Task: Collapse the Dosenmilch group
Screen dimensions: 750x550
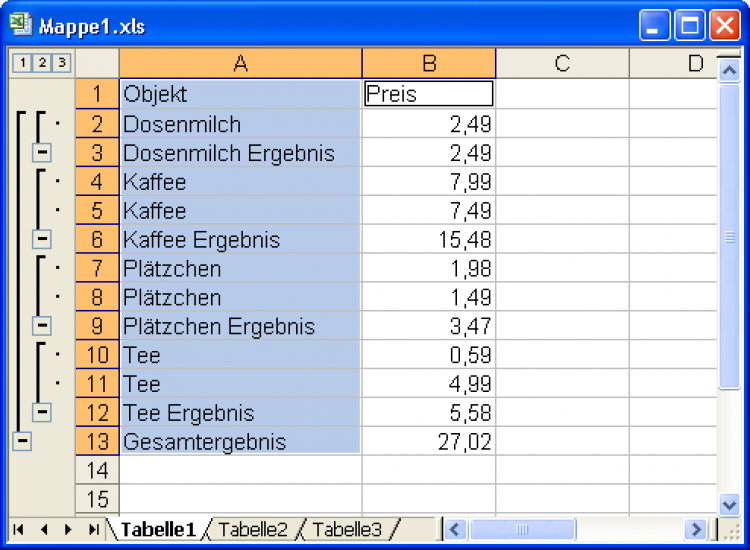Action: (x=41, y=153)
